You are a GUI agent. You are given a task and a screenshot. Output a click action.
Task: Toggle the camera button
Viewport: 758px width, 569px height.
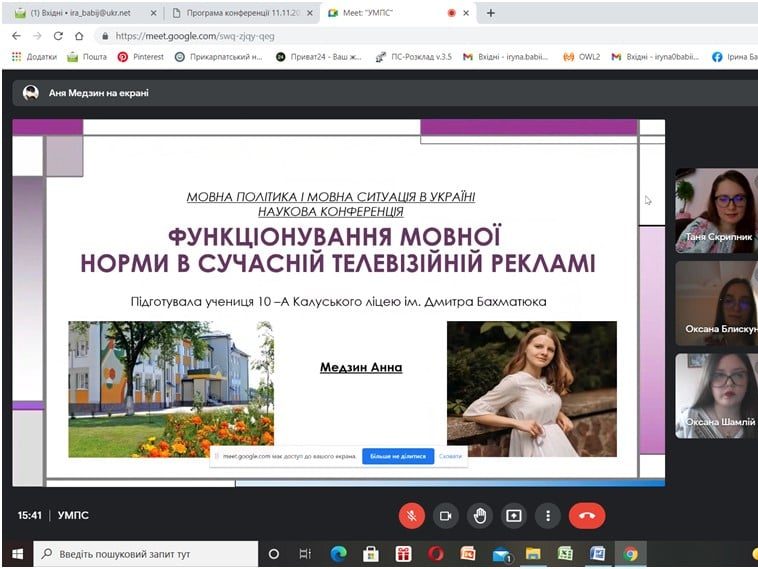[446, 515]
